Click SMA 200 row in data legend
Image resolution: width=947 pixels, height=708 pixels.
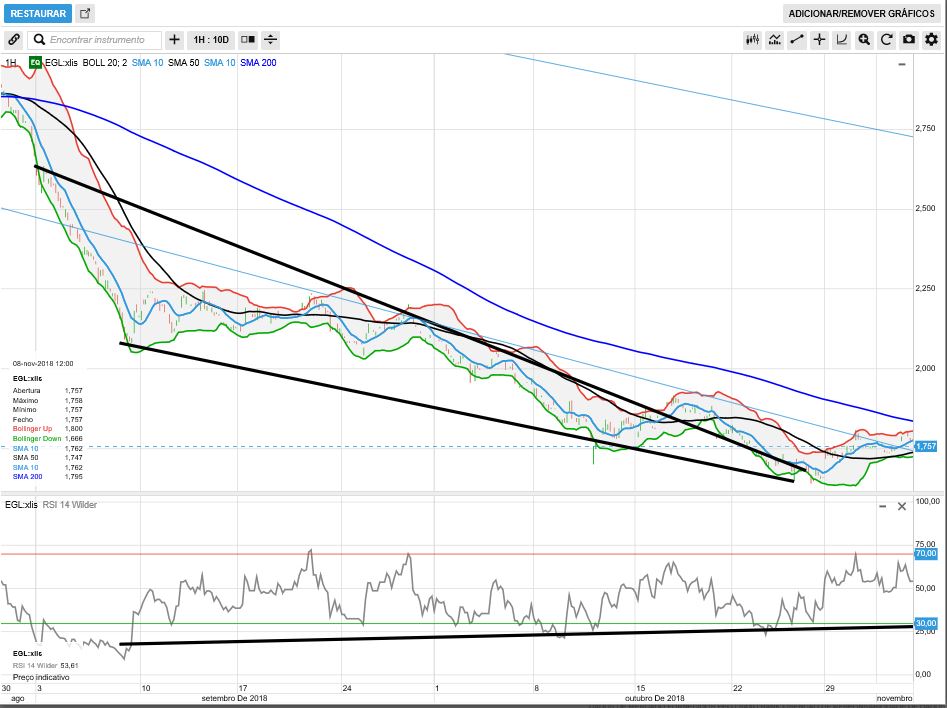[48, 477]
